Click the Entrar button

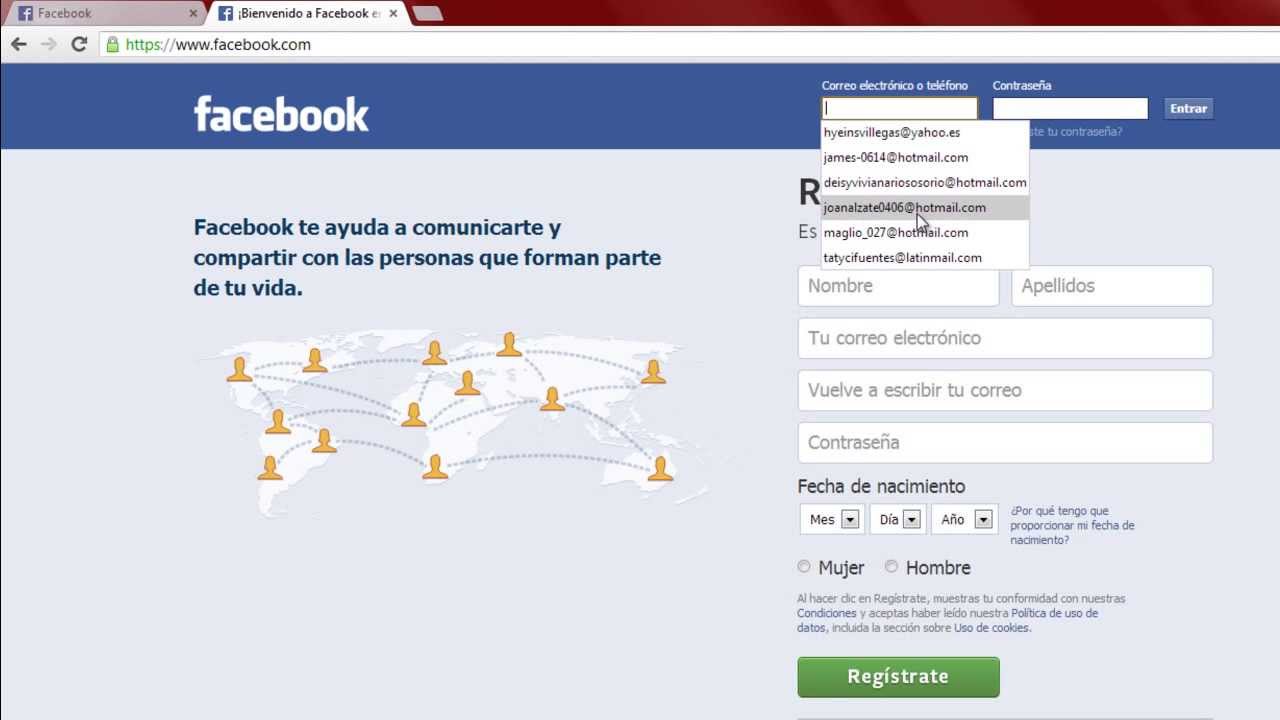pyautogui.click(x=1189, y=108)
